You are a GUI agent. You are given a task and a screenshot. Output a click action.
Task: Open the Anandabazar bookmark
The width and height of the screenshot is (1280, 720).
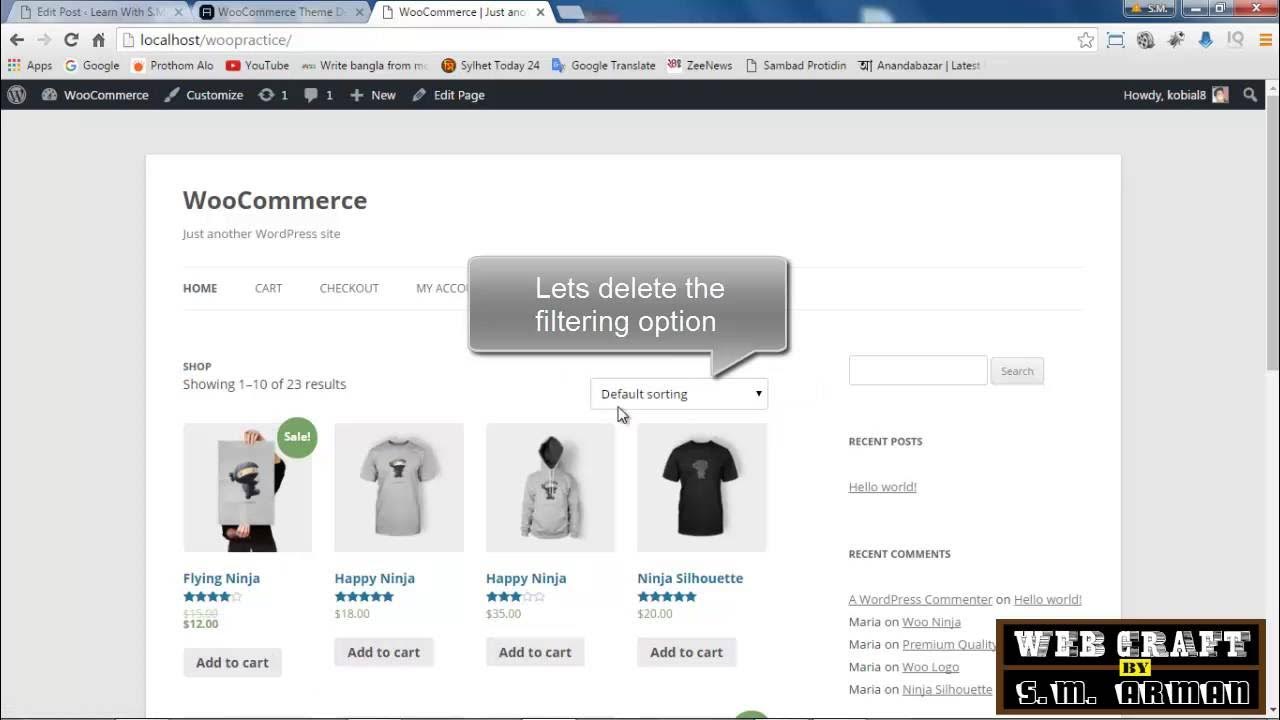[919, 65]
